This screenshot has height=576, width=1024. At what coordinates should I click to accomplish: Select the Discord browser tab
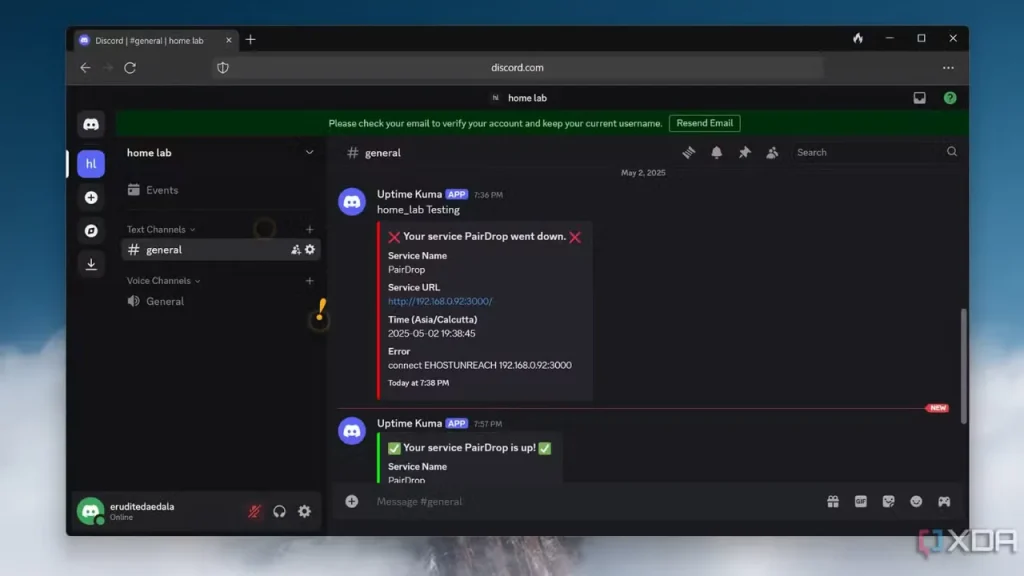click(x=152, y=40)
